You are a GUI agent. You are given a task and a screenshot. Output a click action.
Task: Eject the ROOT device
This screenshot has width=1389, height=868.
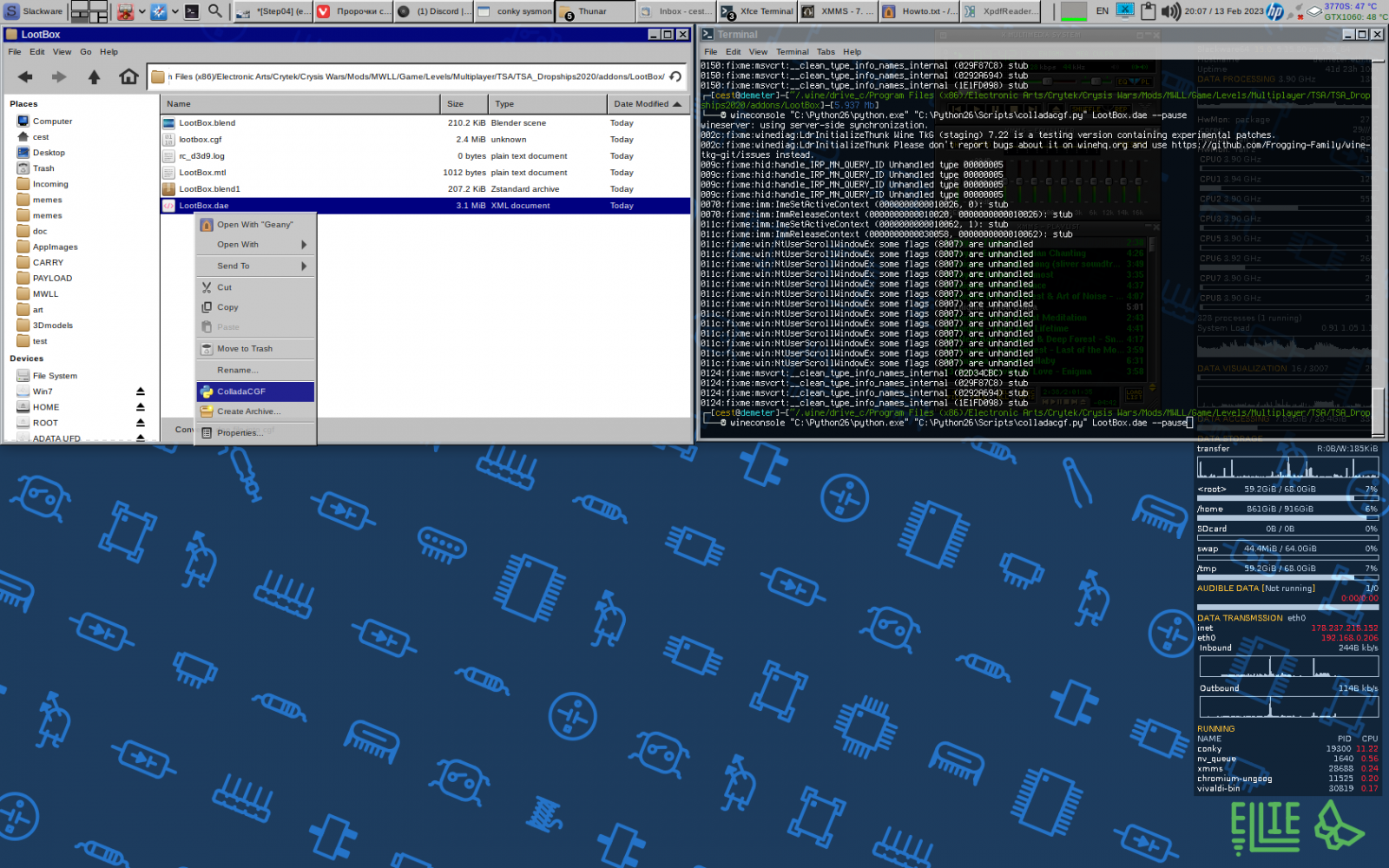click(x=140, y=423)
